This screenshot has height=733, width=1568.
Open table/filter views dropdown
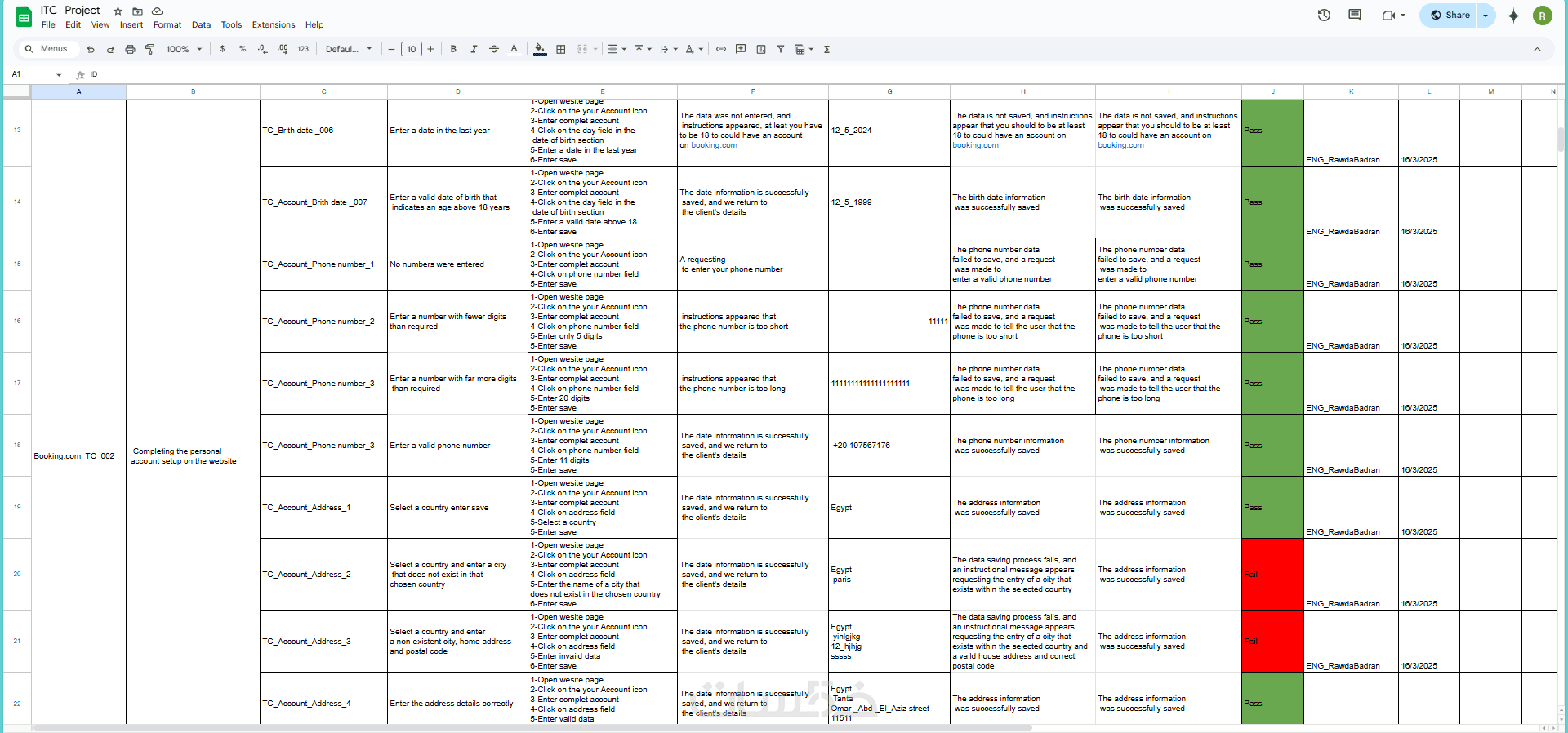[804, 50]
